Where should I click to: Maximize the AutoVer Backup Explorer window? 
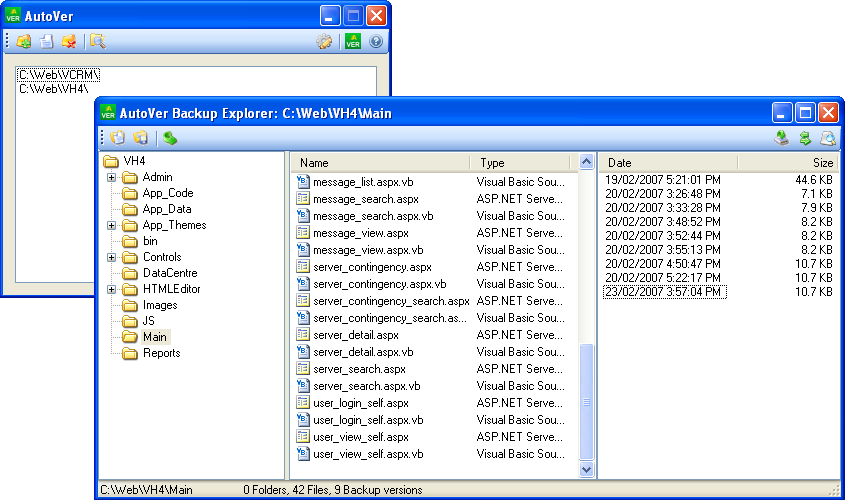(805, 113)
